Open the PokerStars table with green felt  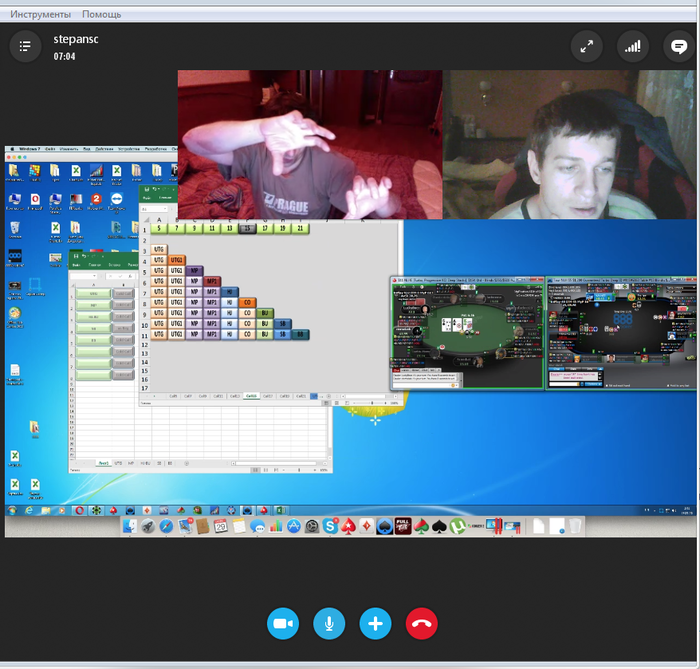[467, 333]
